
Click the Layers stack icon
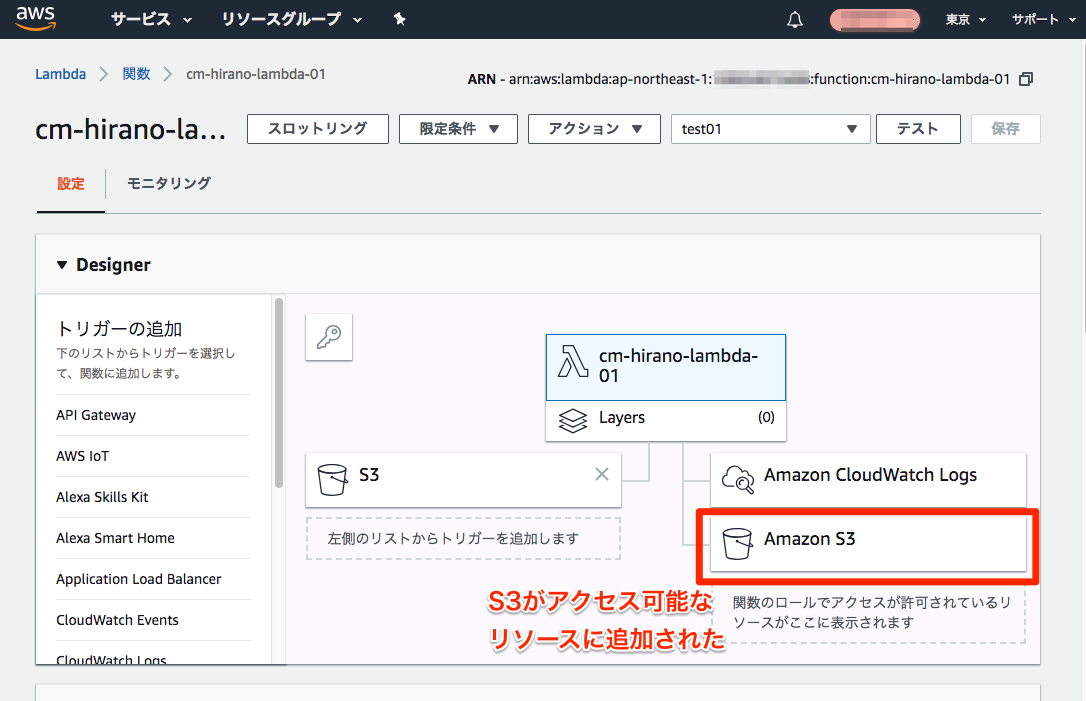point(573,420)
